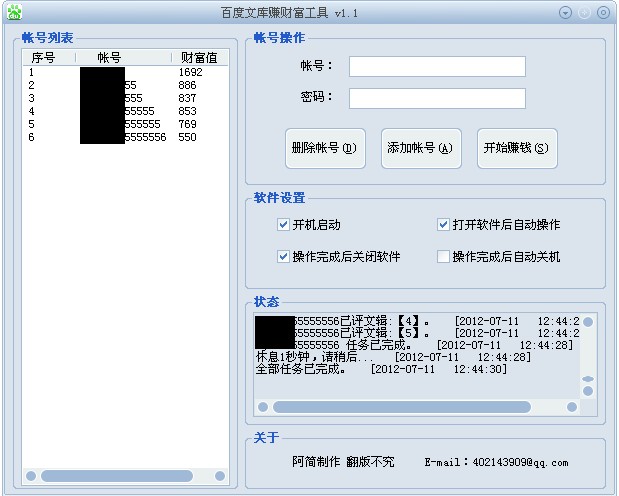
Task: Select account row 5 with value 769
Action: pos(125,124)
